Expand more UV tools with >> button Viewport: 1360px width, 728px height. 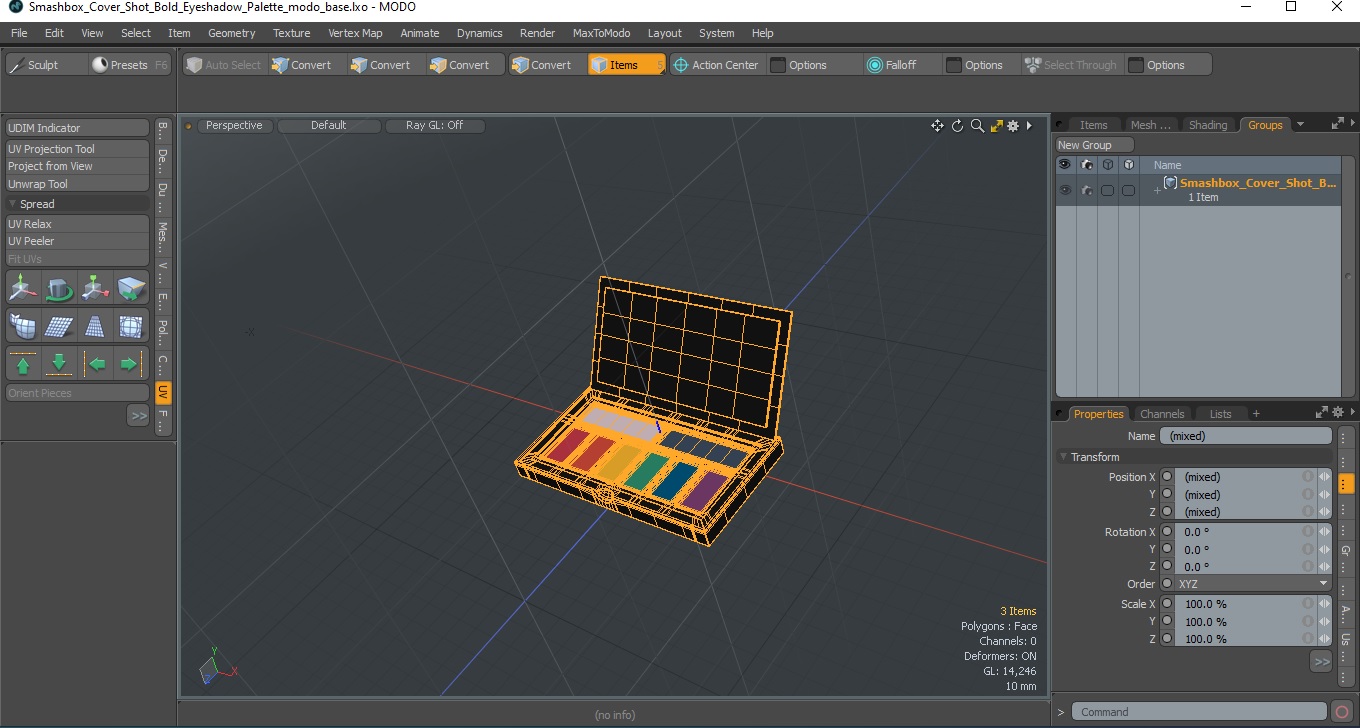[x=138, y=415]
